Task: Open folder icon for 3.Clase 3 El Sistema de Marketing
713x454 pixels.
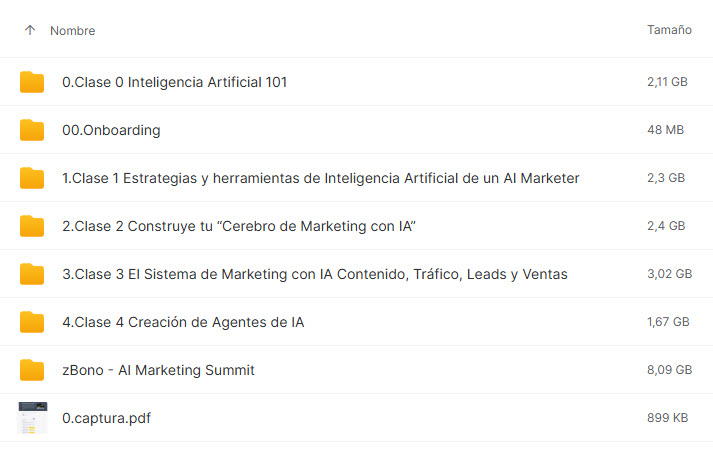Action: tap(32, 274)
